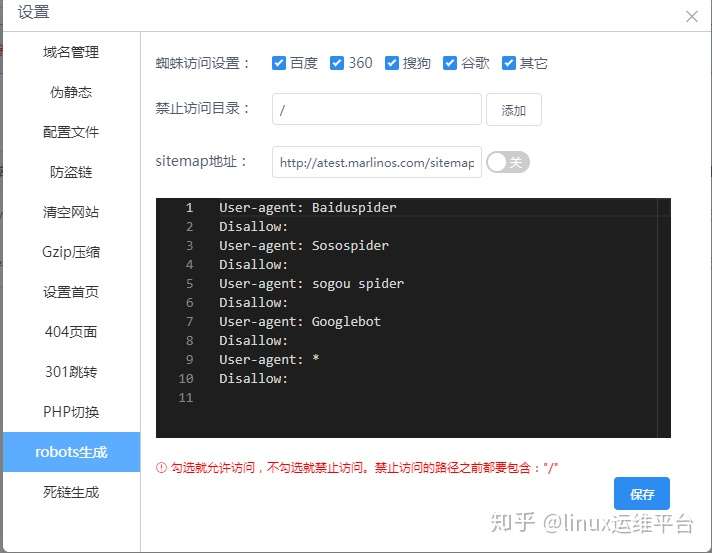This screenshot has height=553, width=712.
Task: Click the 添加 button
Action: click(514, 109)
